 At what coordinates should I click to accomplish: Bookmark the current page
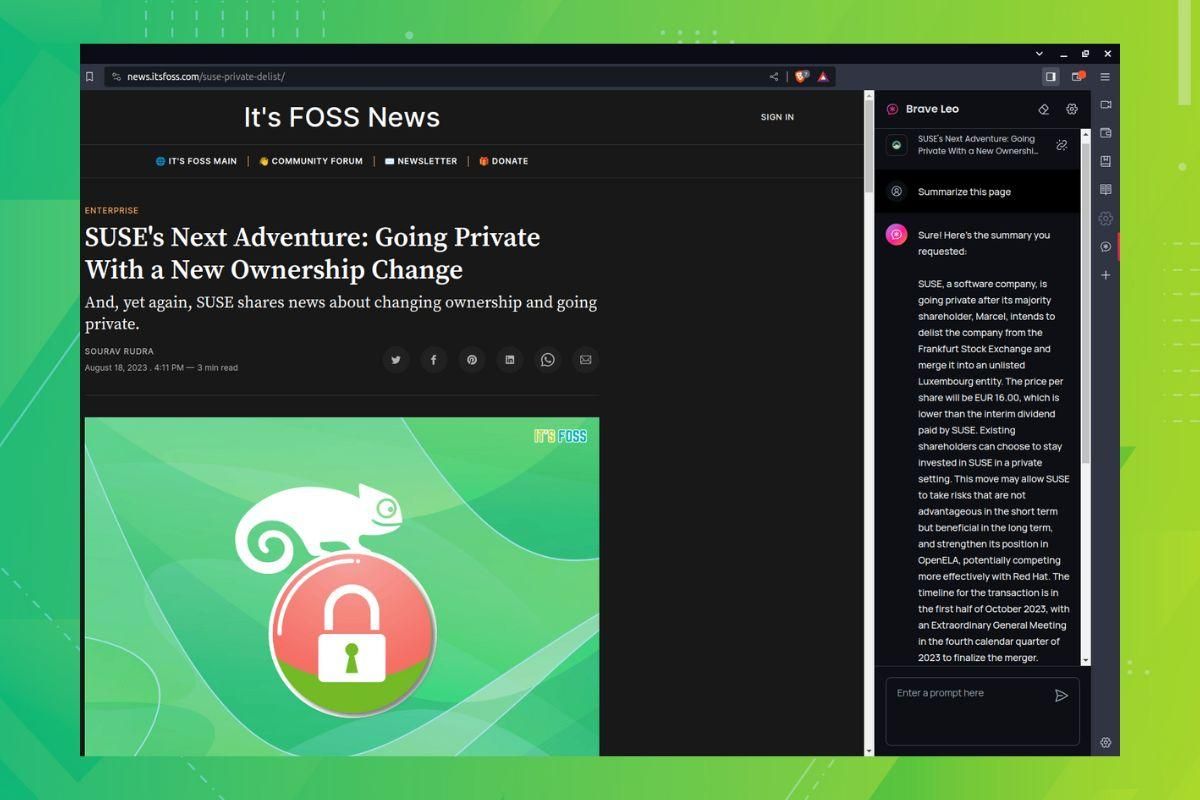[x=89, y=76]
